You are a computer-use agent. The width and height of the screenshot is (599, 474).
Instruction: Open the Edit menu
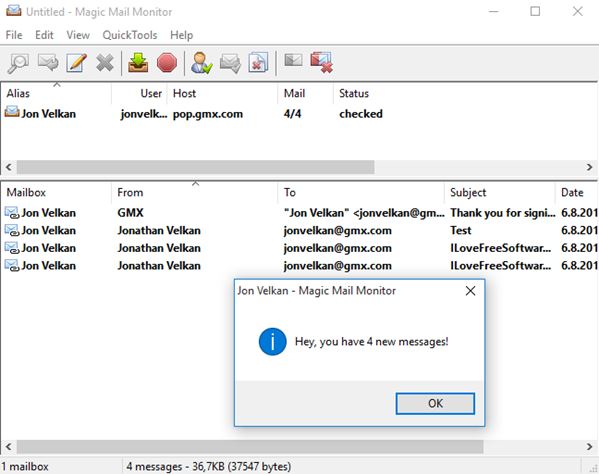click(44, 35)
